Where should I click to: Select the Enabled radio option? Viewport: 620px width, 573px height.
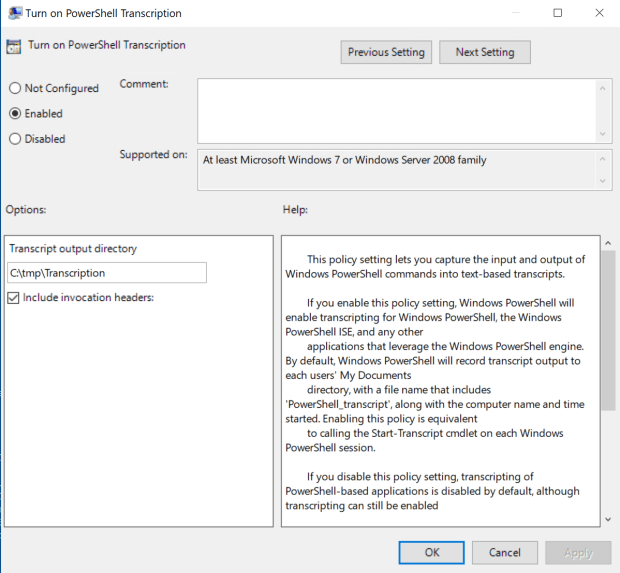15,114
